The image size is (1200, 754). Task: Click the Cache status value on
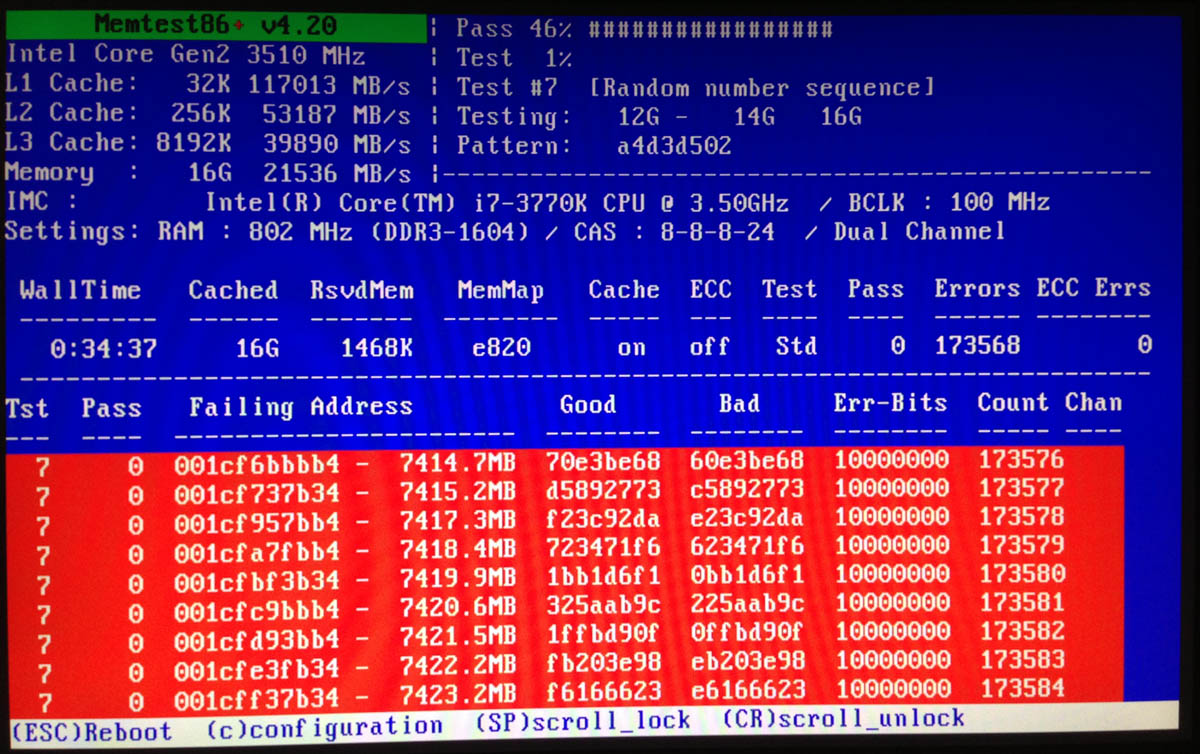click(631, 348)
